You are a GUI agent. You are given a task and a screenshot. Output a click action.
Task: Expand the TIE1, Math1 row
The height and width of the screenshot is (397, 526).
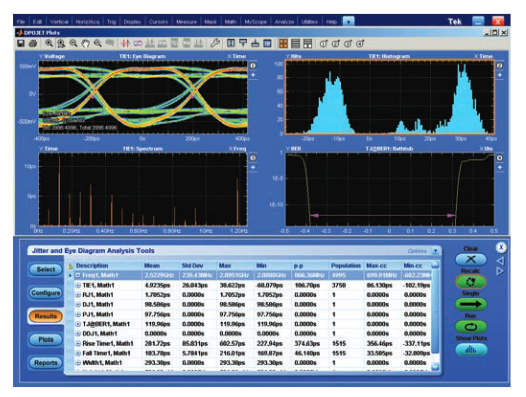point(78,285)
